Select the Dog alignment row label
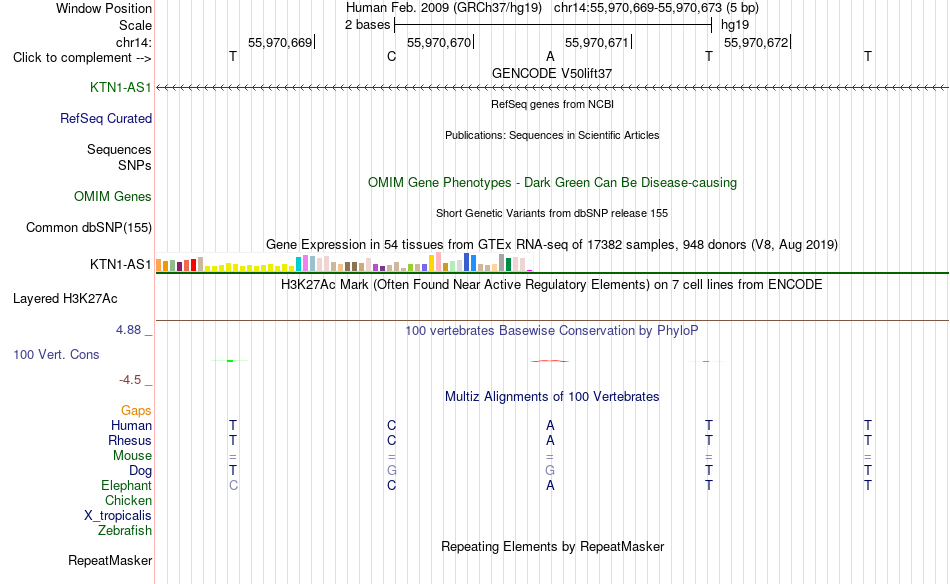Viewport: 950px width, 584px height. point(141,470)
